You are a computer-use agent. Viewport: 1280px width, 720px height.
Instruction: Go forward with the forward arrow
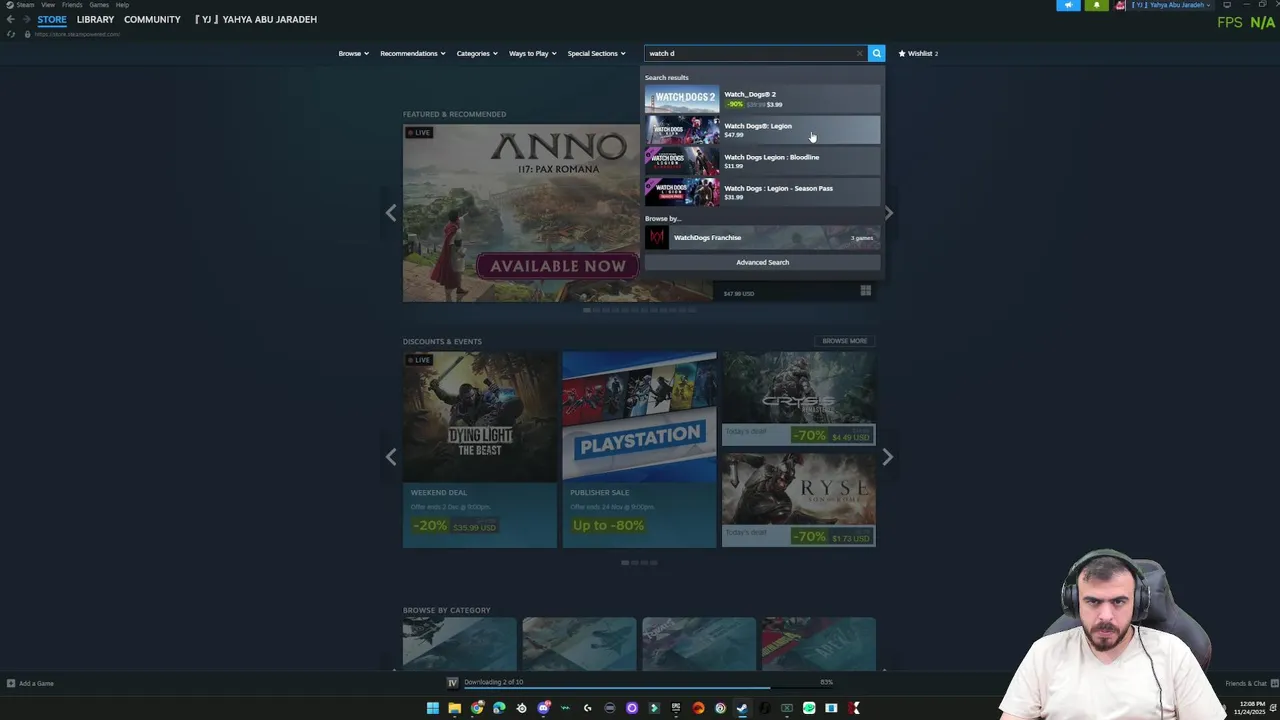tap(26, 19)
